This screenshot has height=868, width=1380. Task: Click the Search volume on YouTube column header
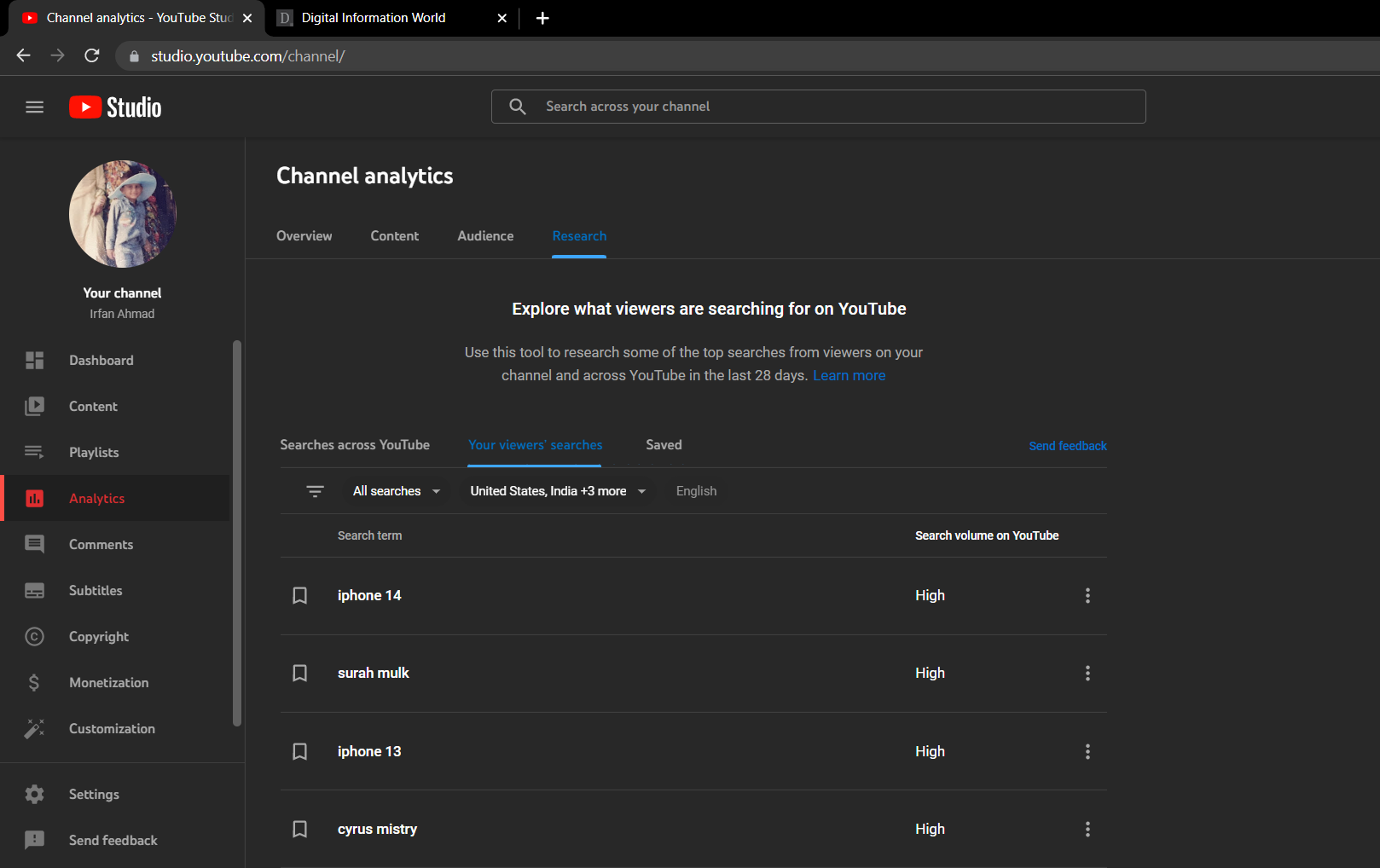point(987,535)
